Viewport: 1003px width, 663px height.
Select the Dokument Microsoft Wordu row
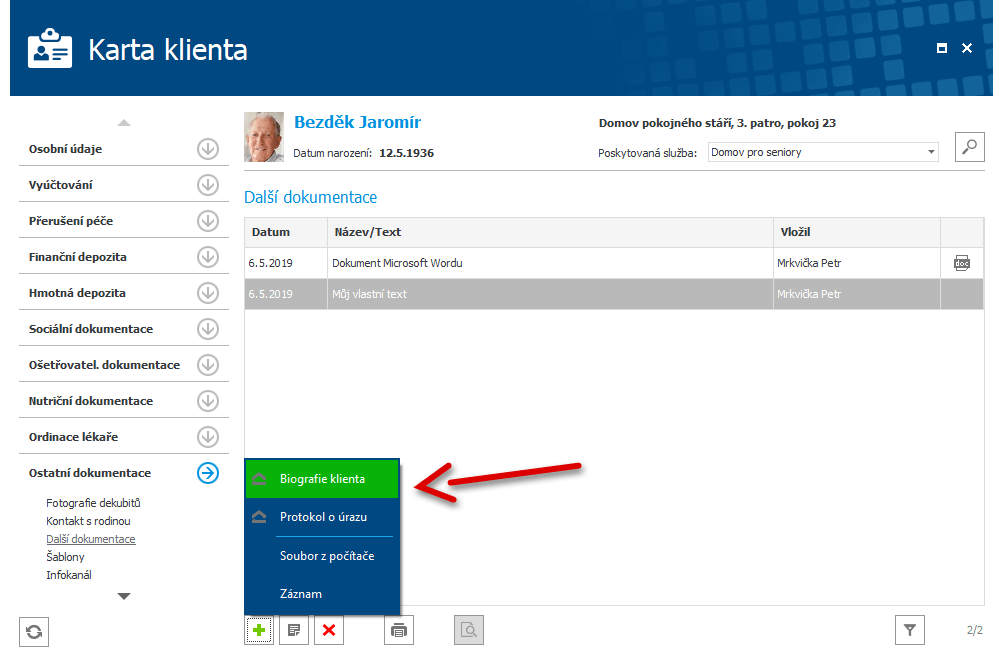(614, 263)
